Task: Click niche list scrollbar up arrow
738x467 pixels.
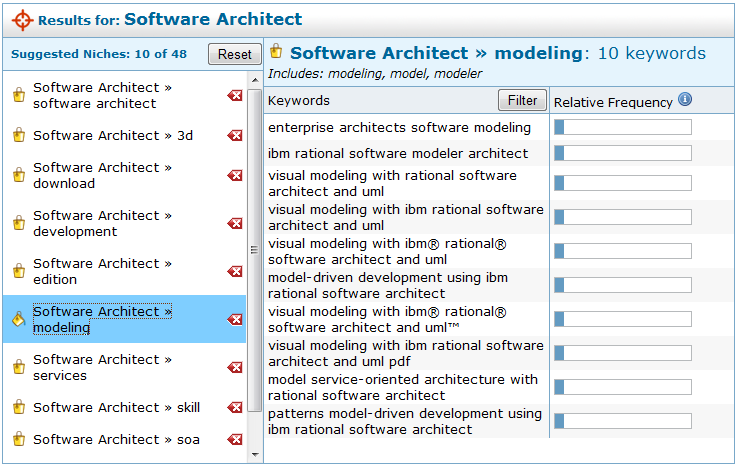Action: (x=255, y=81)
